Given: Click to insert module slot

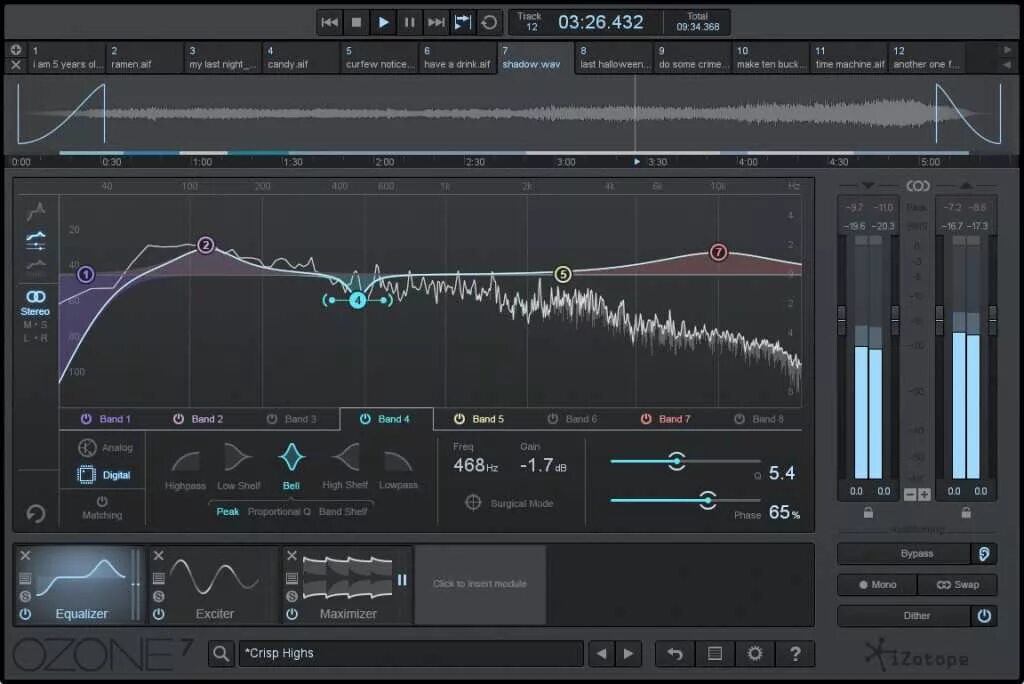Looking at the screenshot, I should [x=480, y=584].
